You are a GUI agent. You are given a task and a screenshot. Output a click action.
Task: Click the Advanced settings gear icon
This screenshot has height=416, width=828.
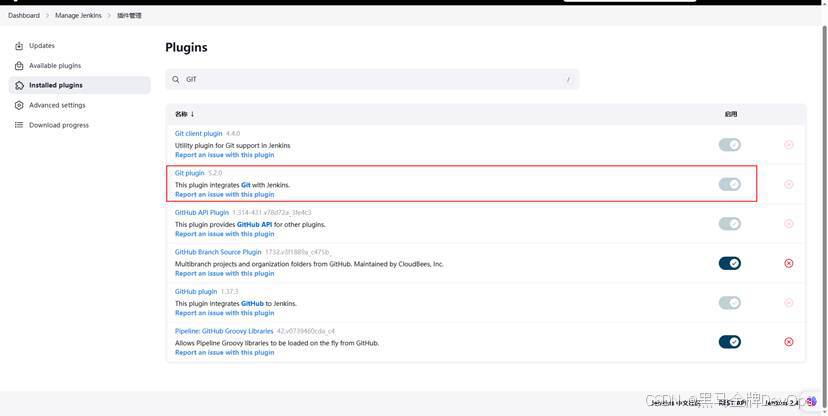click(19, 106)
